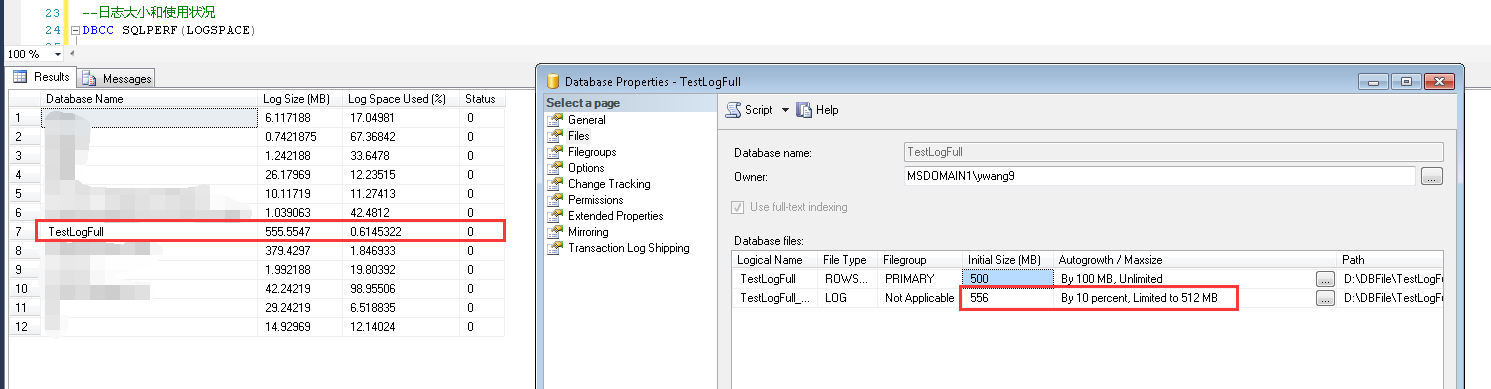
Task: Click the Owner text field
Action: click(1159, 177)
